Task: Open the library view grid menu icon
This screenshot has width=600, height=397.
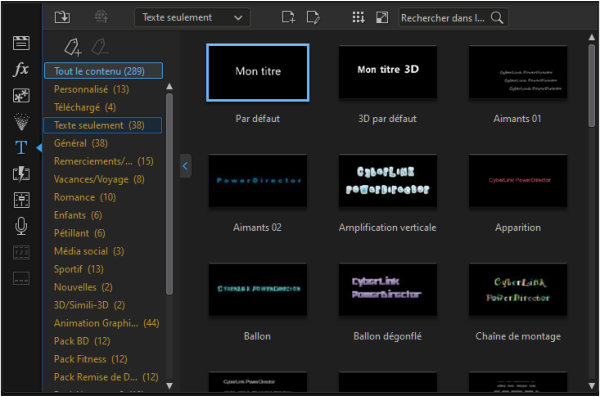Action: tap(358, 17)
